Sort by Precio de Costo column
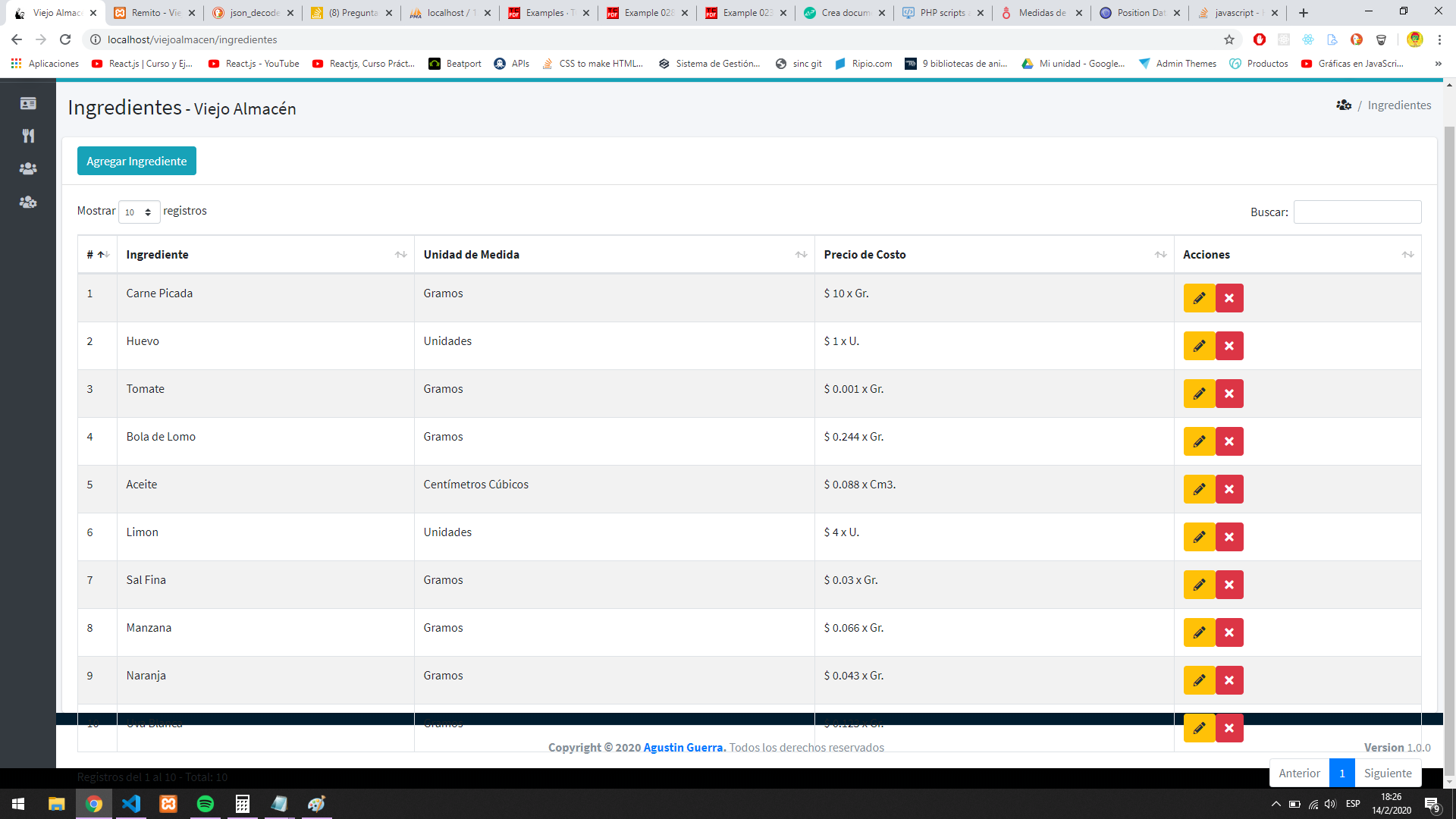 [994, 255]
